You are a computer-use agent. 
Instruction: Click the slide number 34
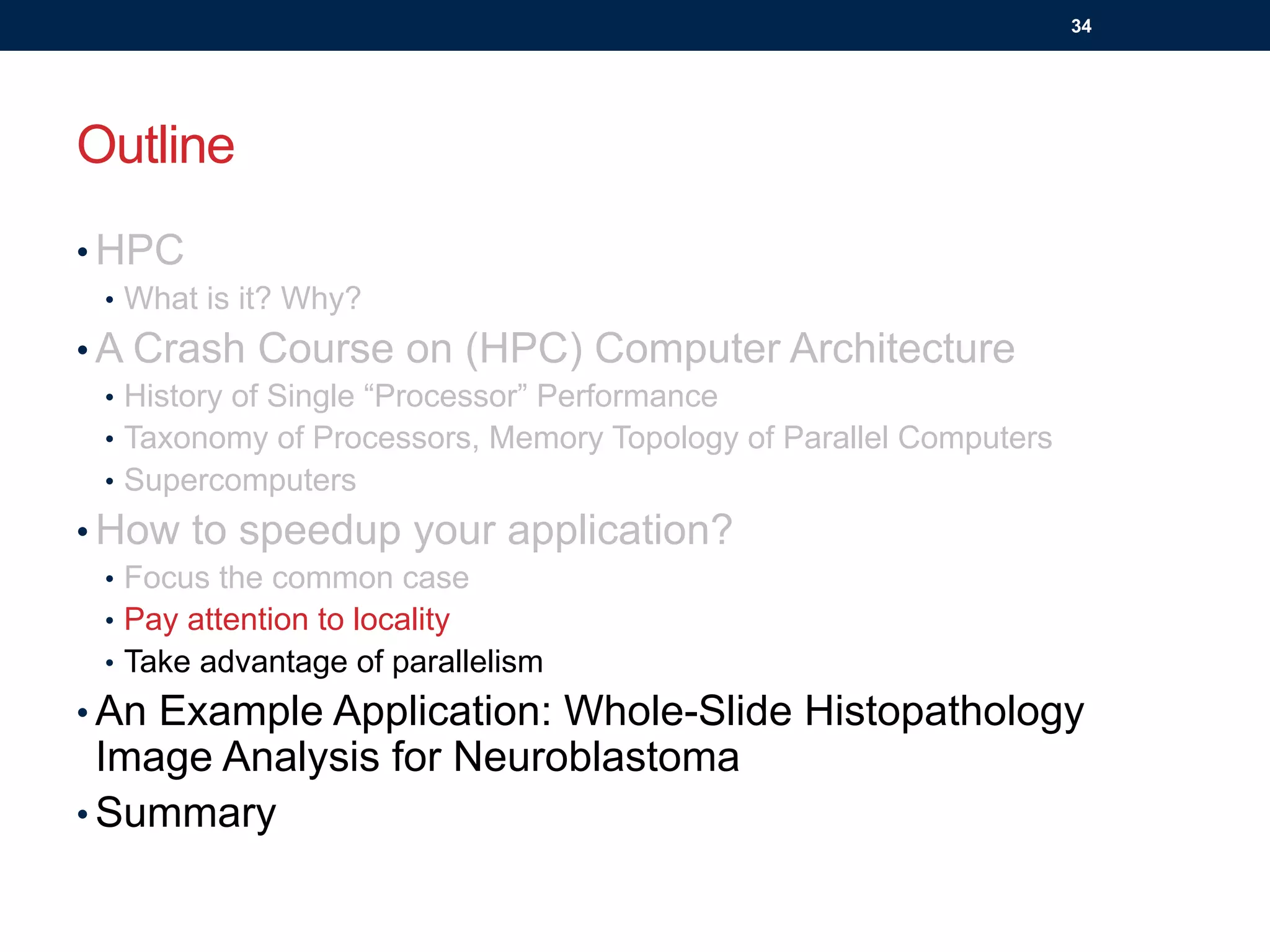[x=1081, y=26]
